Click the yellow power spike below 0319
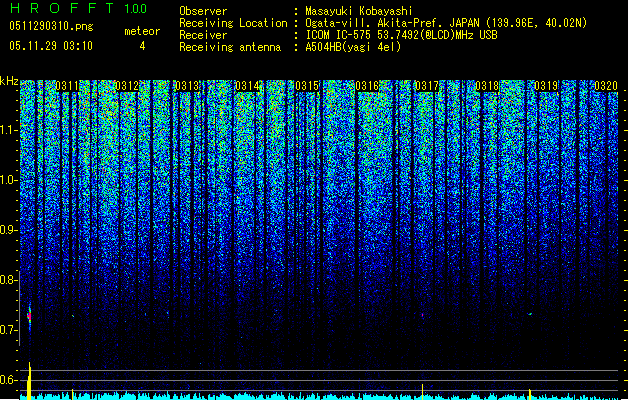629x400 pixels. point(530,394)
